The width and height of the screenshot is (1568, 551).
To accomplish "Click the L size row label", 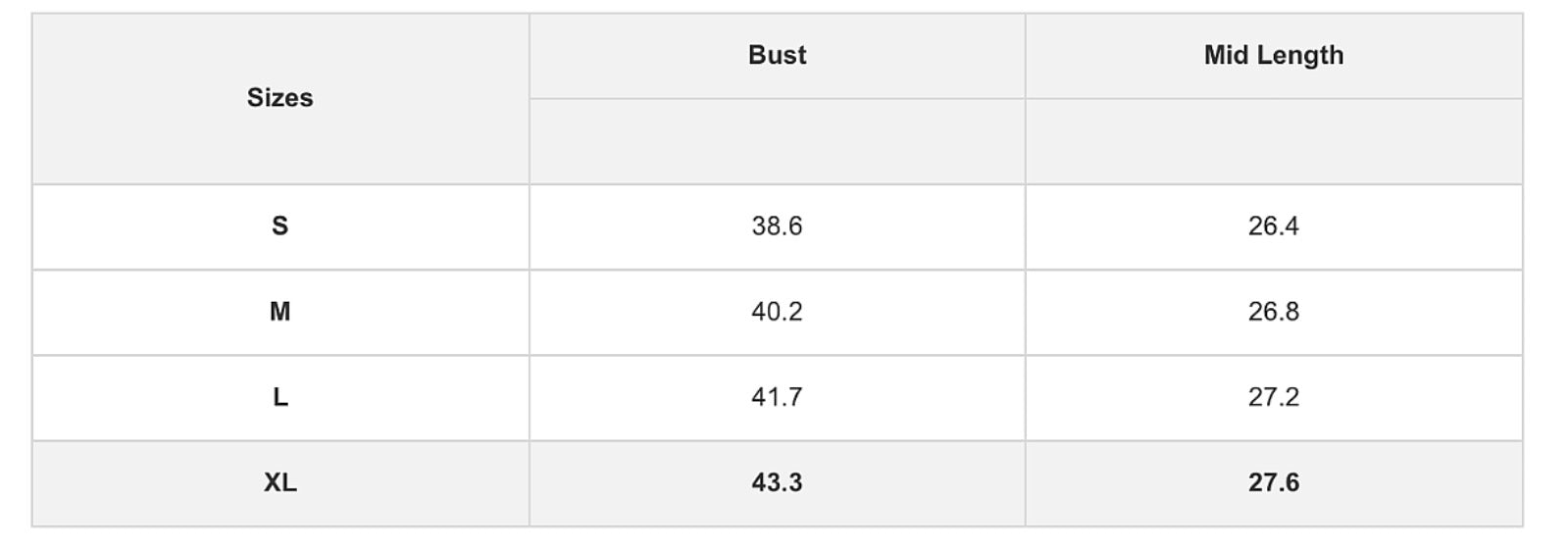I will point(279,397).
